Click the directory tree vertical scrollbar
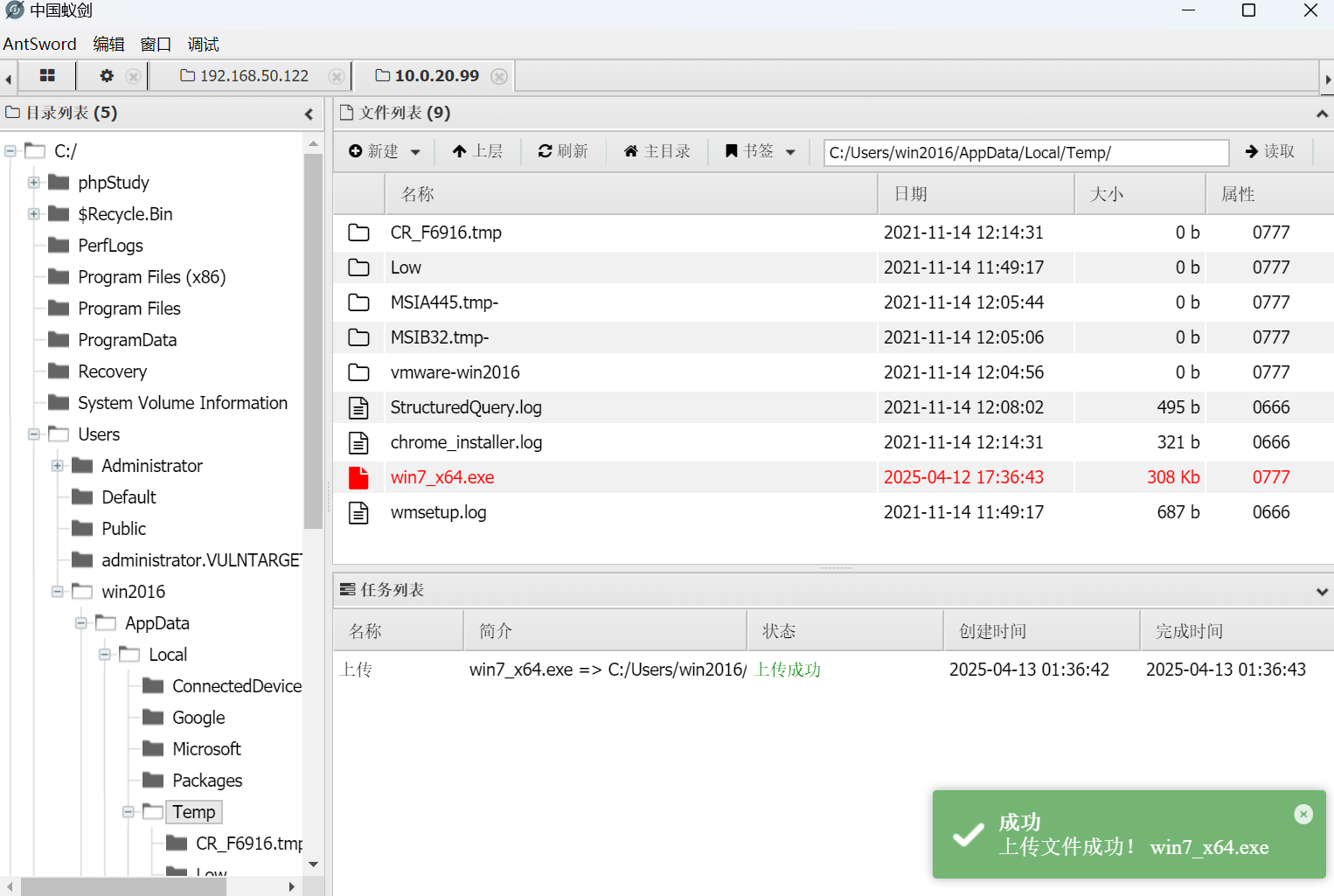Screen dimensions: 1334x896 313,341
